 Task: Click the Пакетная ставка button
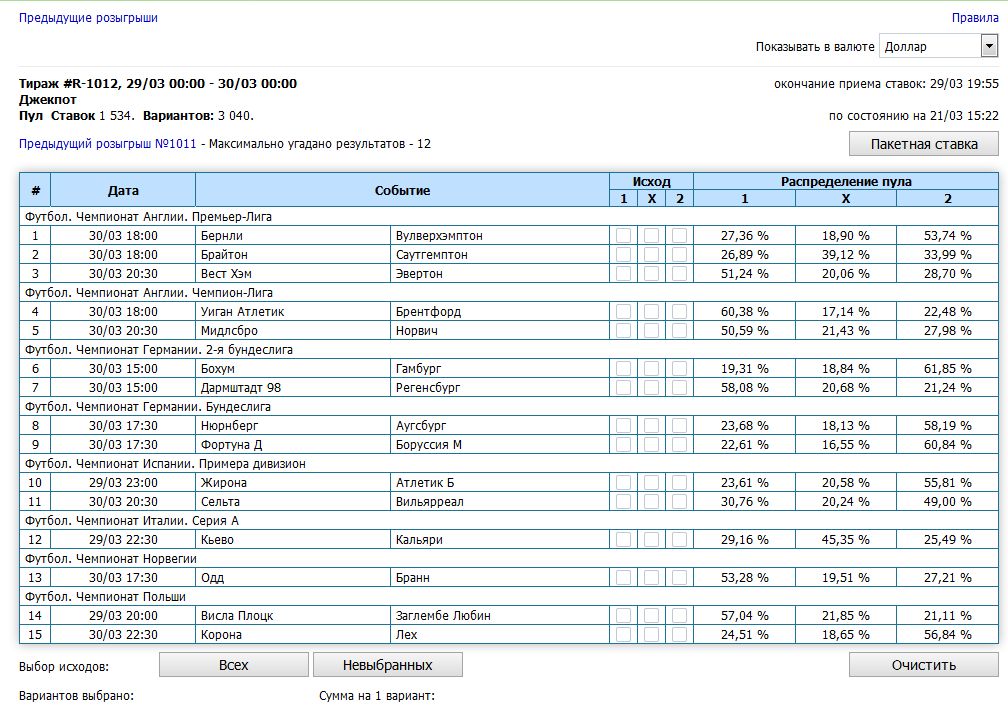[x=923, y=144]
